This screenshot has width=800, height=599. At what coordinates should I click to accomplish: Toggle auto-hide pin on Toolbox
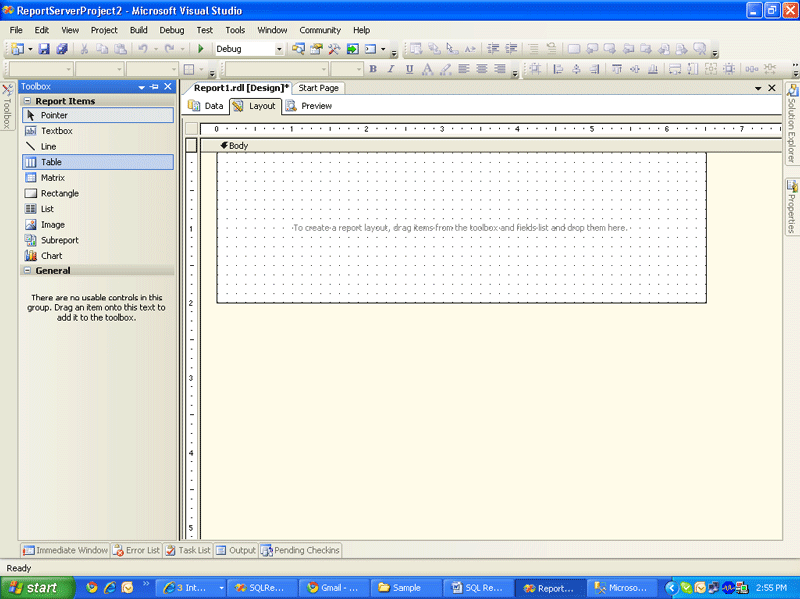click(x=155, y=87)
